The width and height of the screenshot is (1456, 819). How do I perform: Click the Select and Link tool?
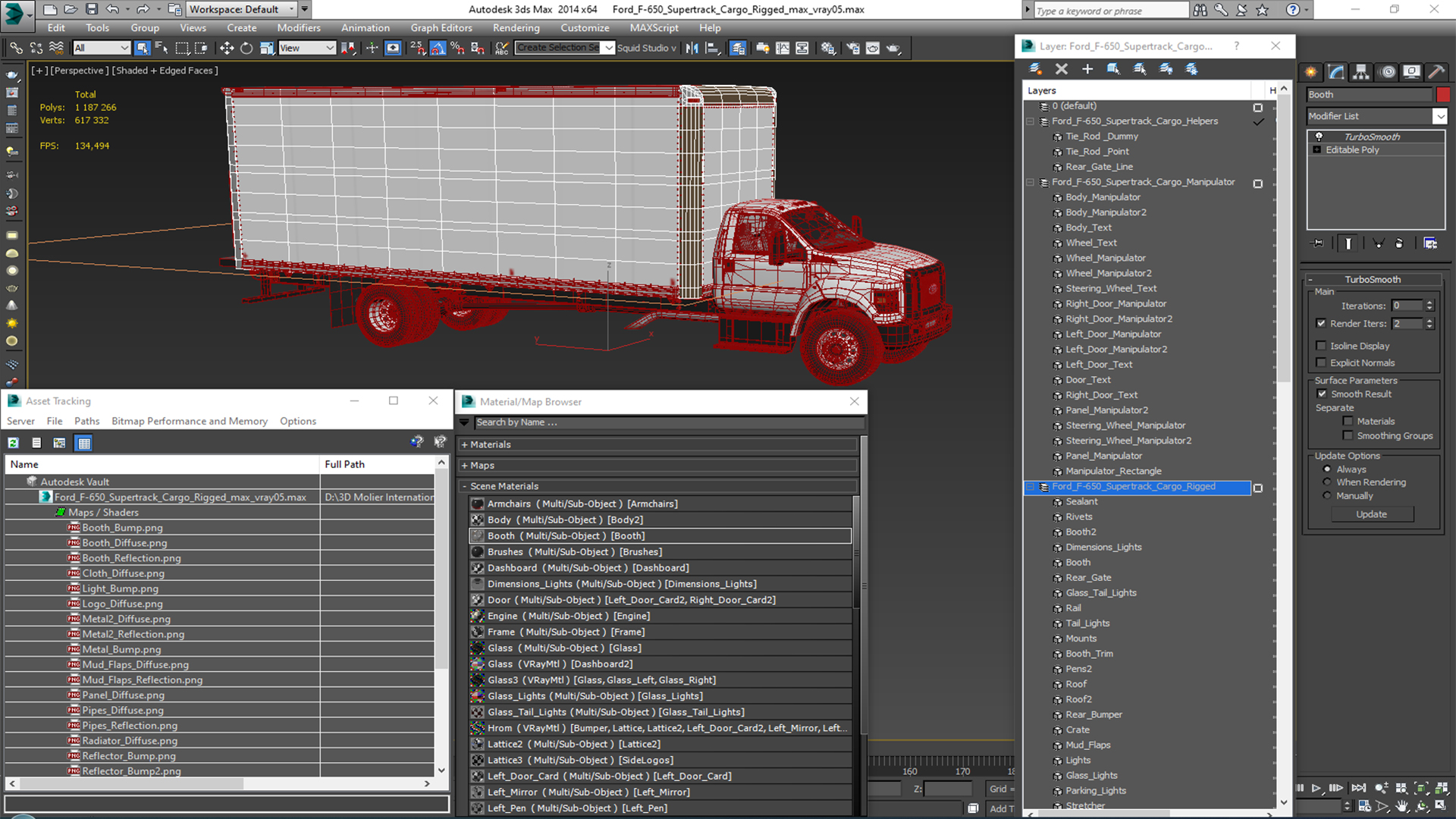click(x=16, y=48)
